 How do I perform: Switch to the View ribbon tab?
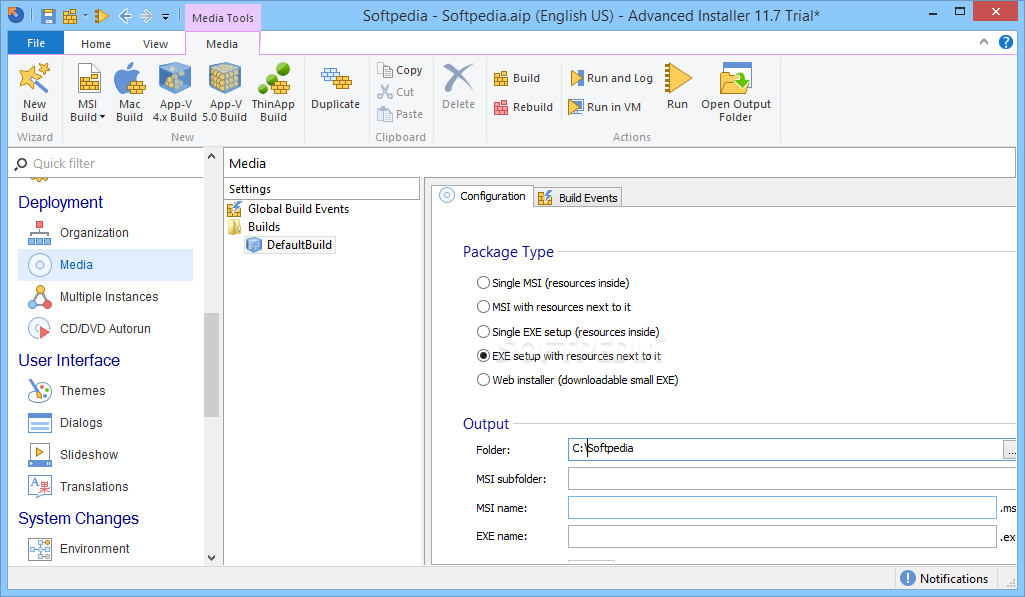coord(156,44)
